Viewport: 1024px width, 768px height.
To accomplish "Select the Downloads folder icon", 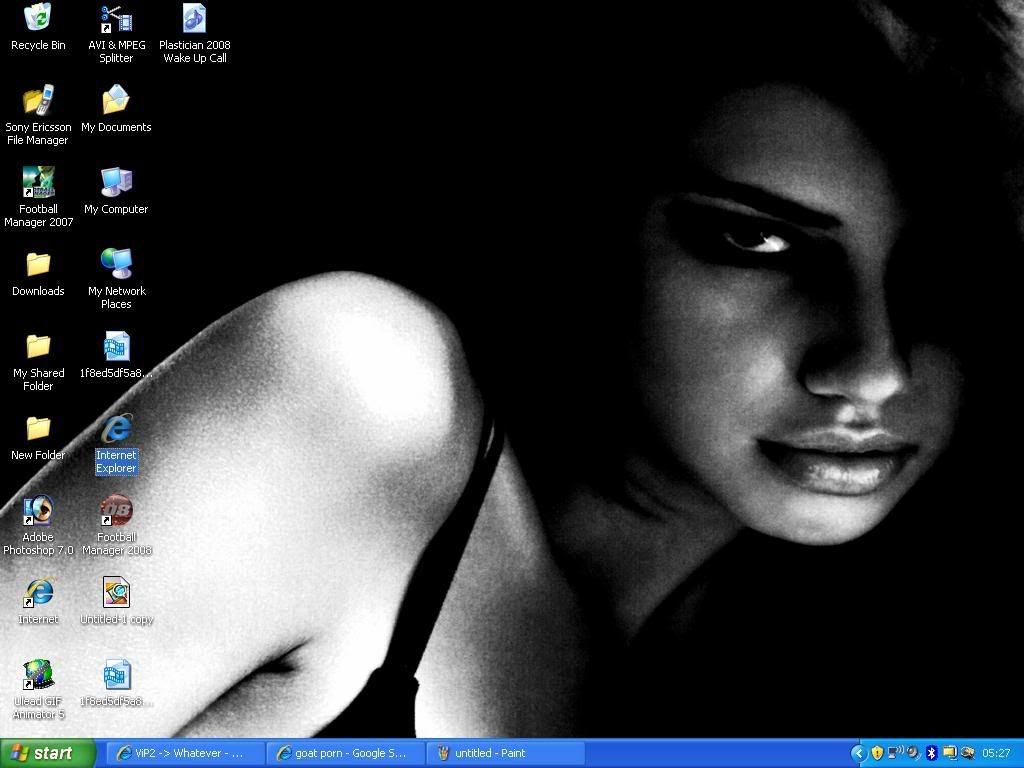I will 38,273.
